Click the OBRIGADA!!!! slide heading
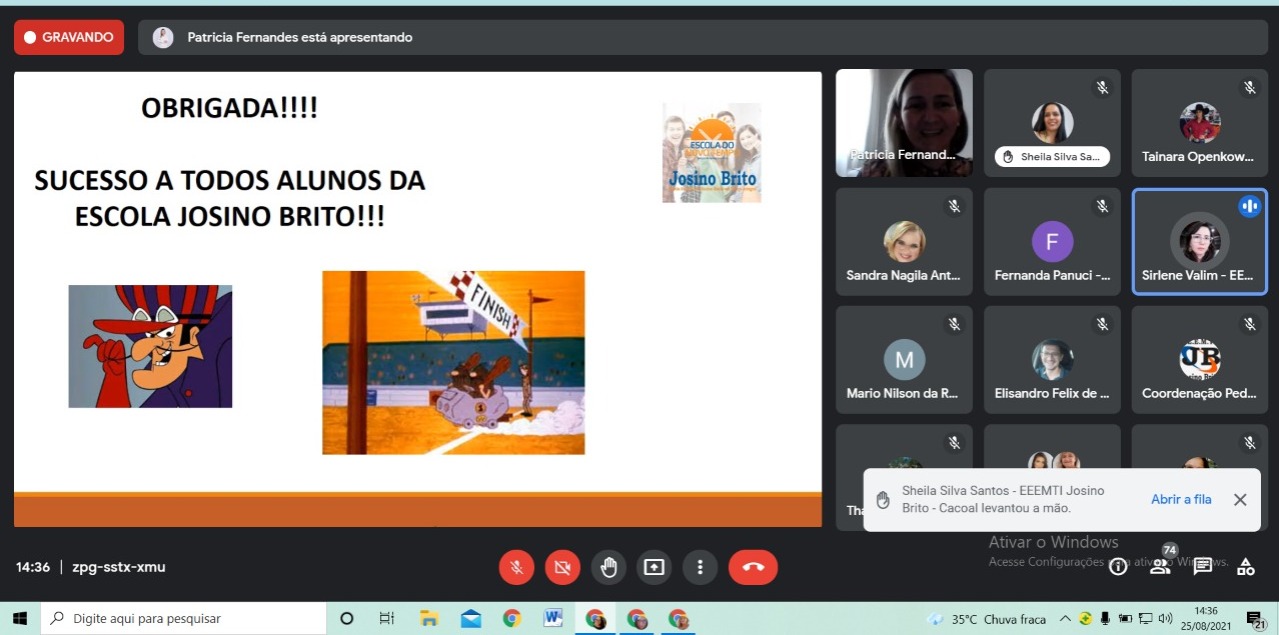 (229, 109)
